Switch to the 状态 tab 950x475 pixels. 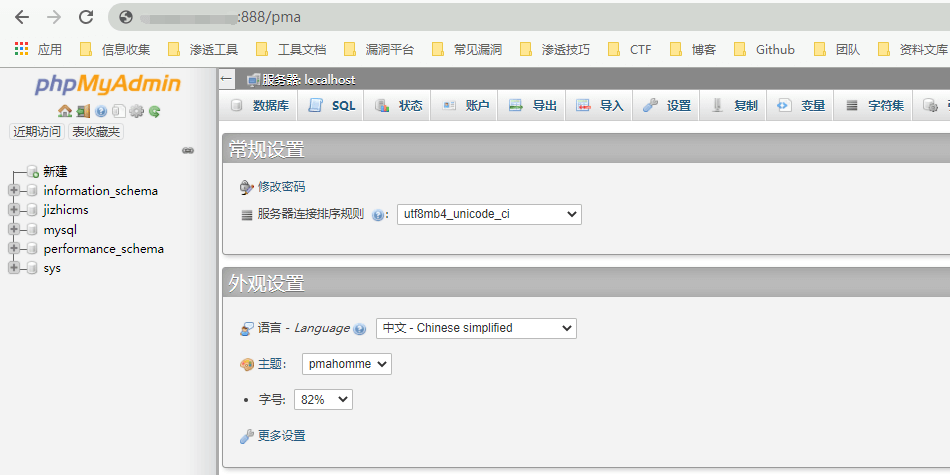[x=397, y=106]
